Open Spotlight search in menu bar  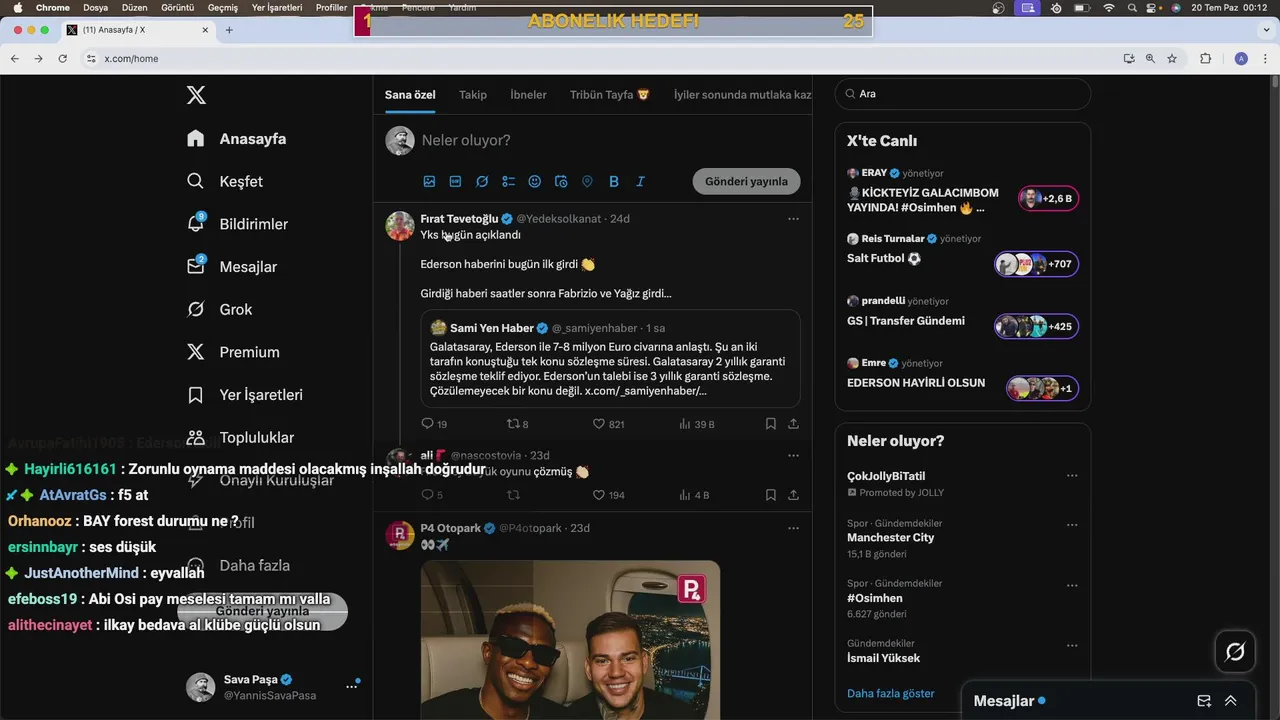coord(1131,7)
